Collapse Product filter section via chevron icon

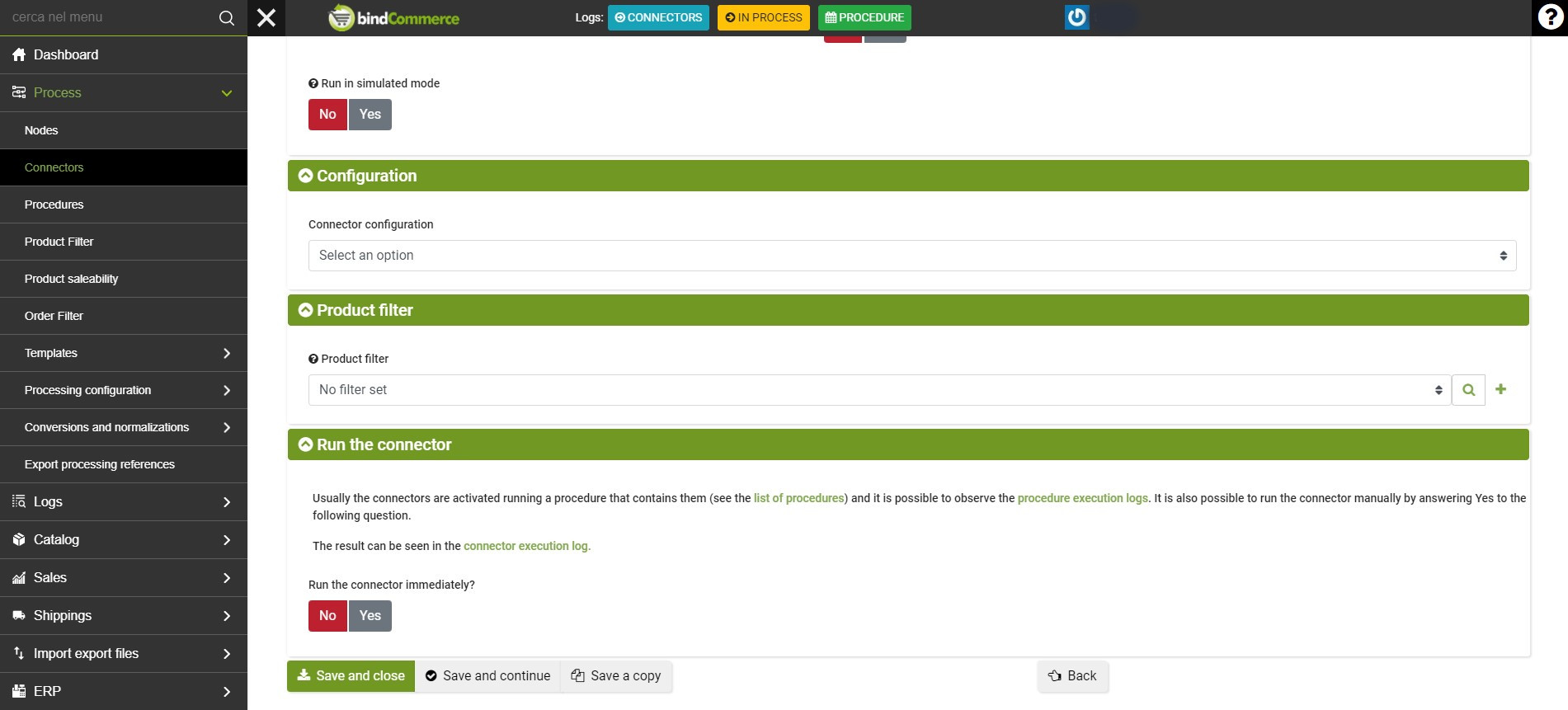pyautogui.click(x=305, y=310)
